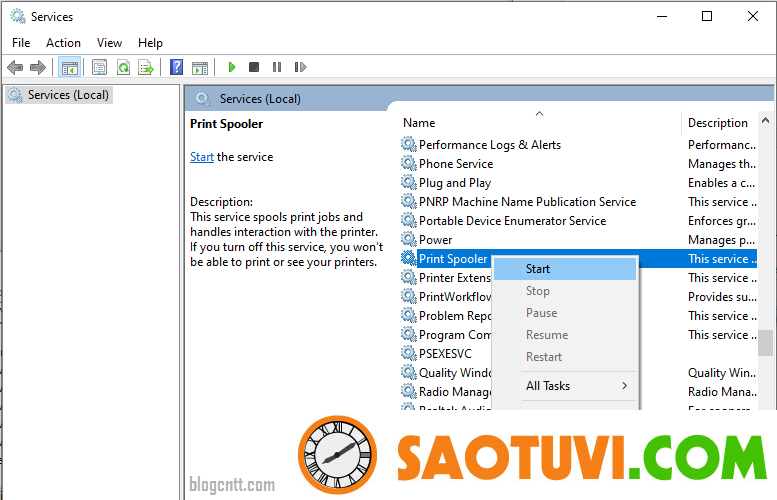The height and width of the screenshot is (500, 777).
Task: Click the vertical scrollbar thumb of the services list
Action: pyautogui.click(x=765, y=342)
